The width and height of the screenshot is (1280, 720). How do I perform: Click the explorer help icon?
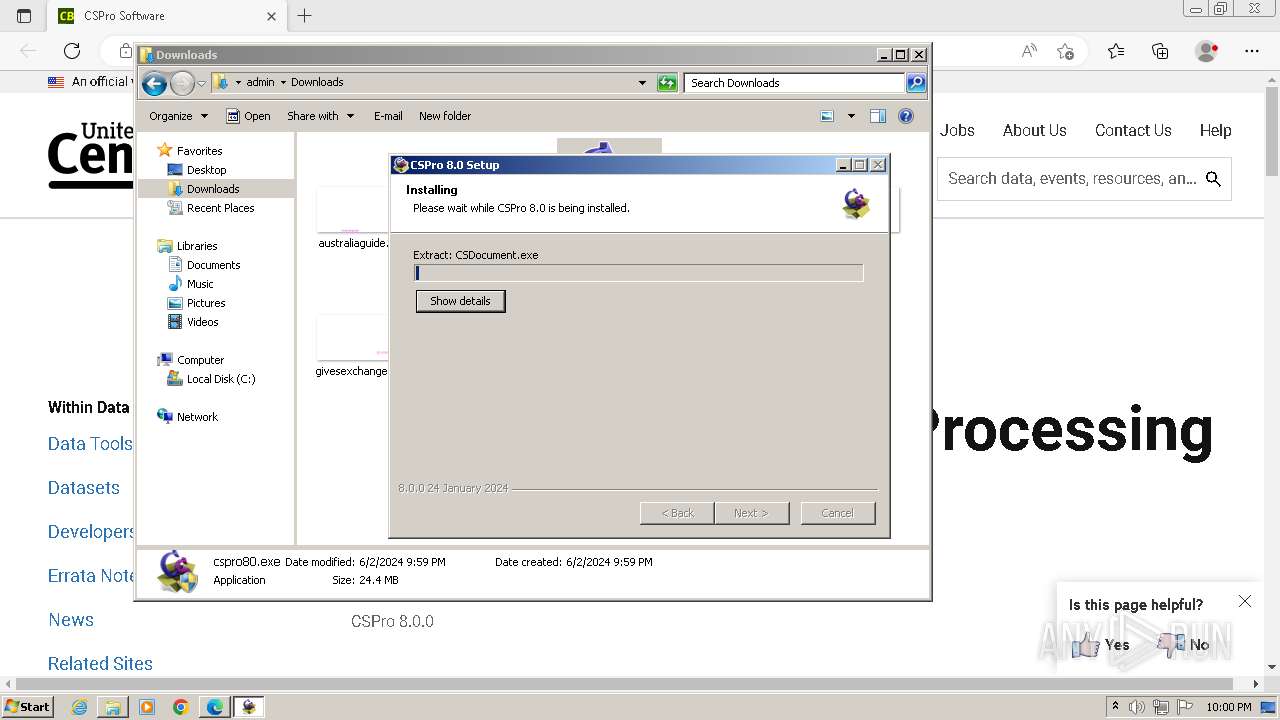coord(906,116)
